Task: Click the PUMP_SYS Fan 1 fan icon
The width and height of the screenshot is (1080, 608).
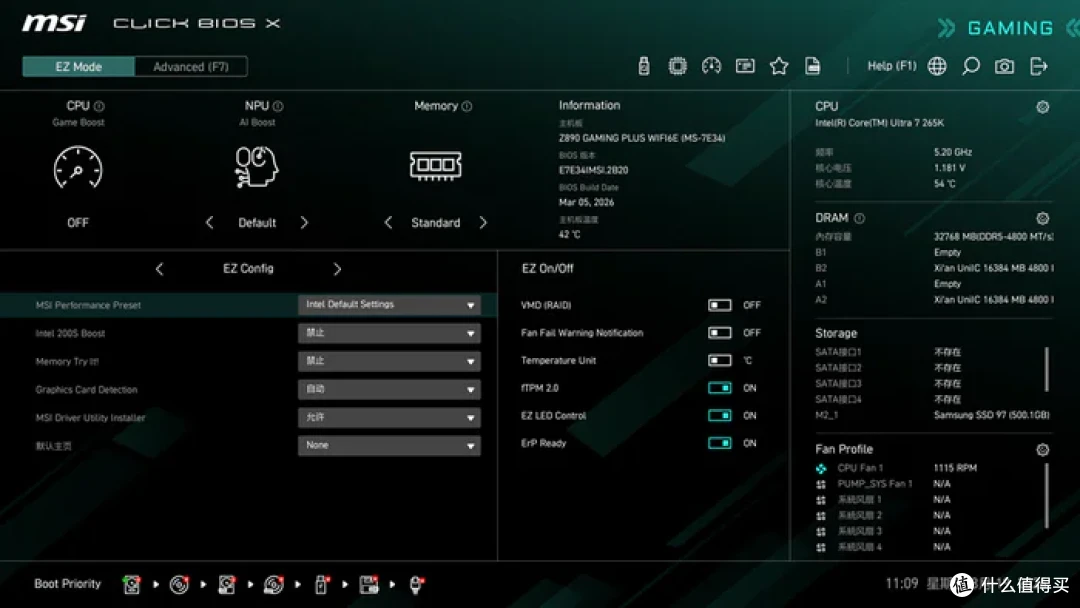Action: coord(821,484)
